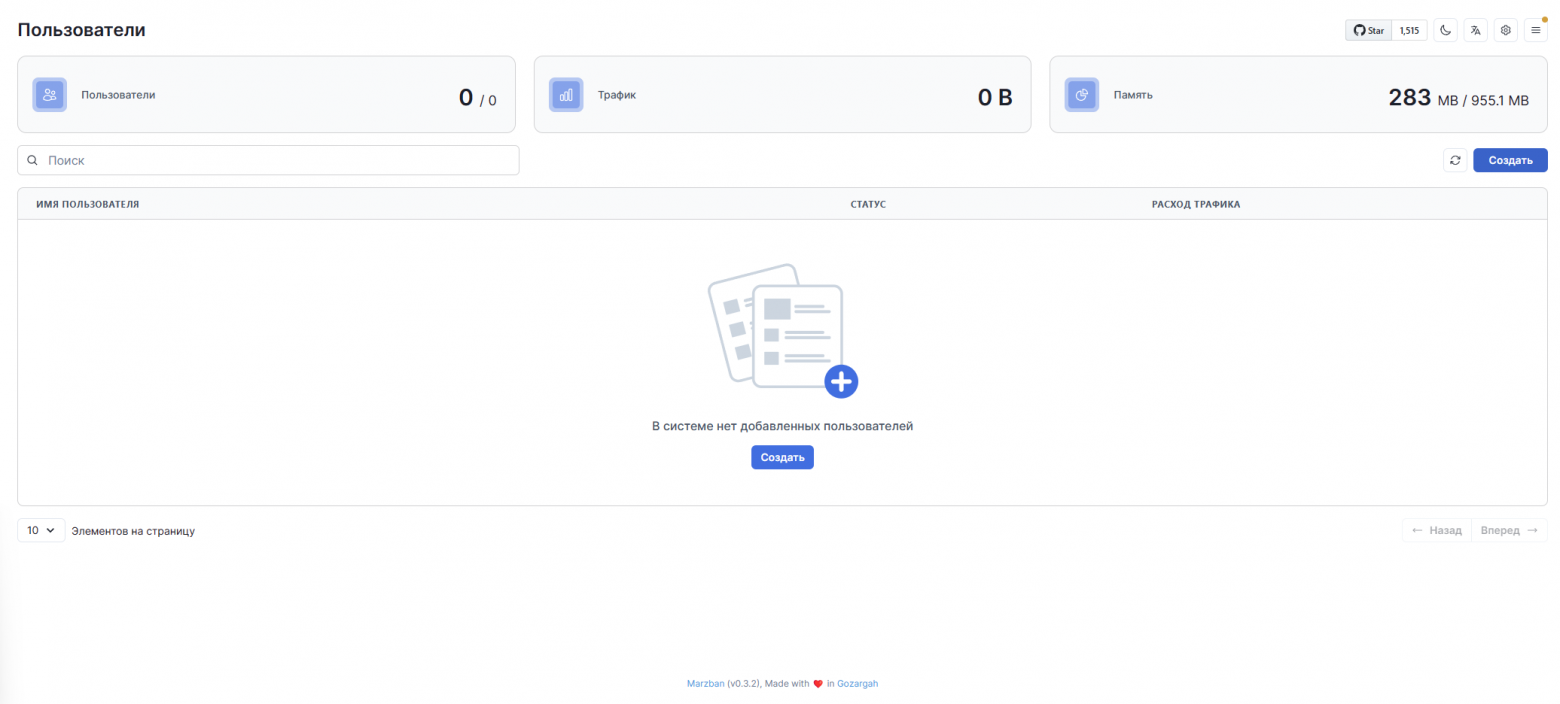Open the language translation selector
The width and height of the screenshot is (1560, 704).
[1475, 30]
